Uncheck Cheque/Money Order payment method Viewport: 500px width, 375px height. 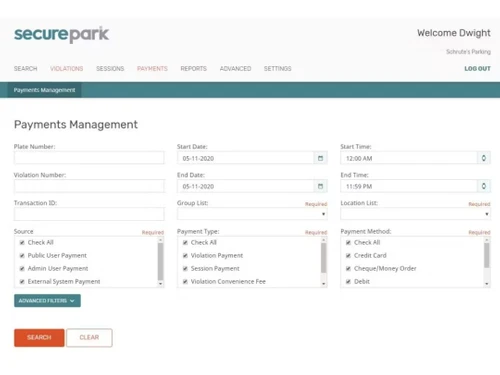pyautogui.click(x=348, y=268)
